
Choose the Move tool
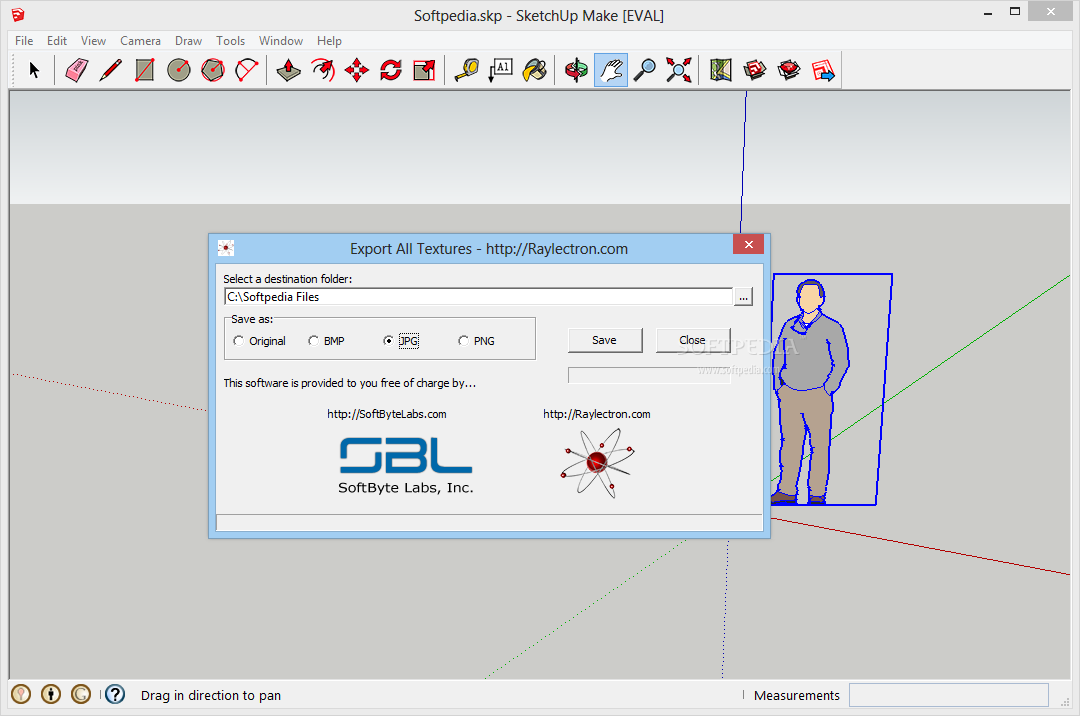point(357,70)
